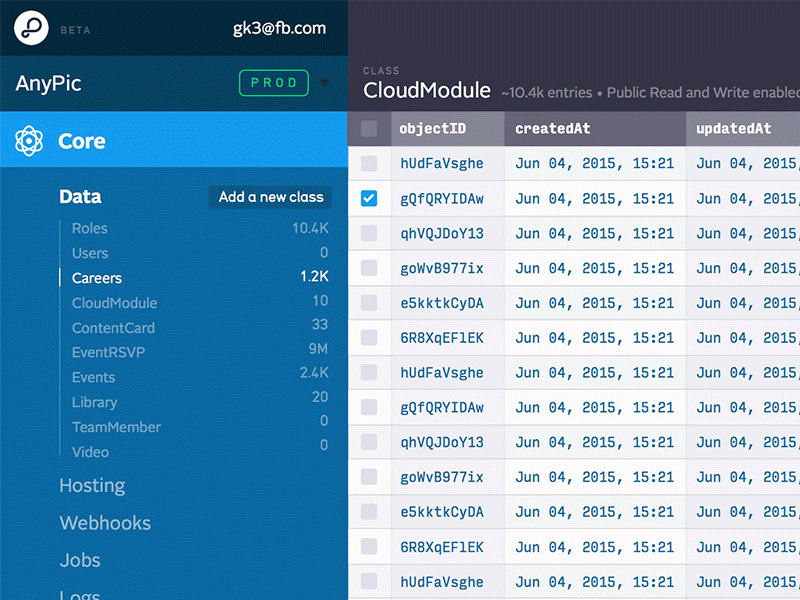Tick checkbox of the first qhVQJDoY13 row
The image size is (800, 600).
(369, 233)
